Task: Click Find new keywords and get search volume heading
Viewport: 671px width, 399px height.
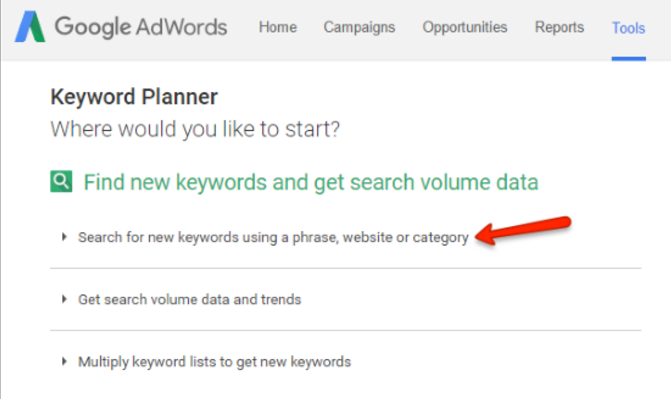Action: click(x=311, y=182)
